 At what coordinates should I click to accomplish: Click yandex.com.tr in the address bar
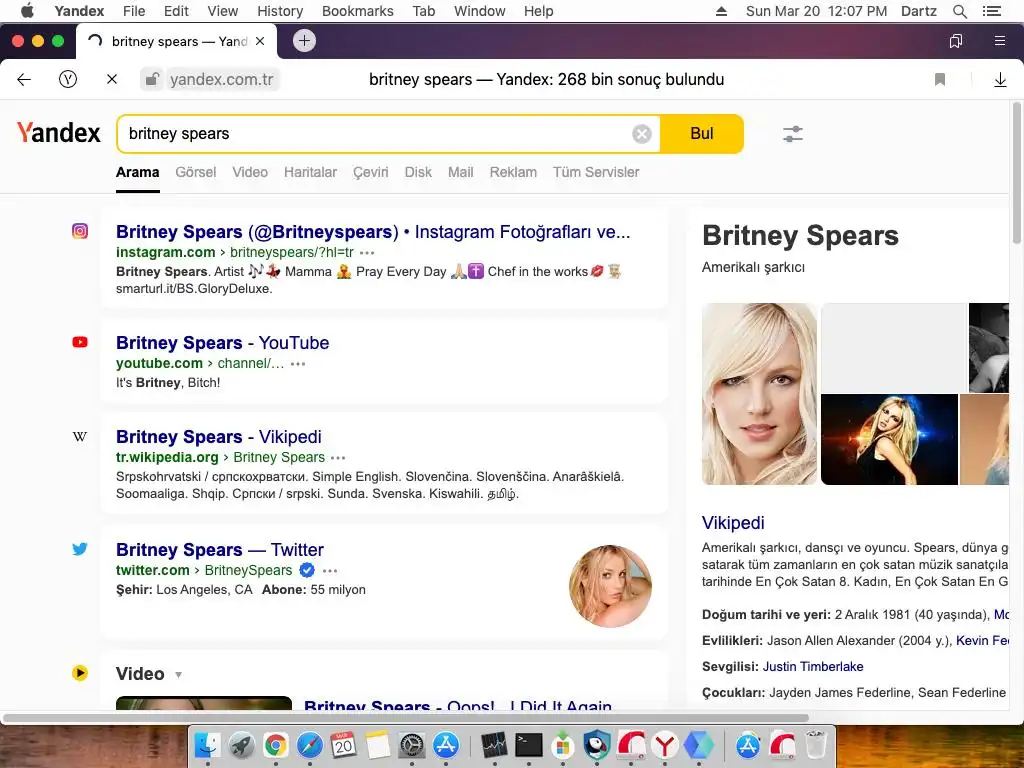[x=221, y=80]
